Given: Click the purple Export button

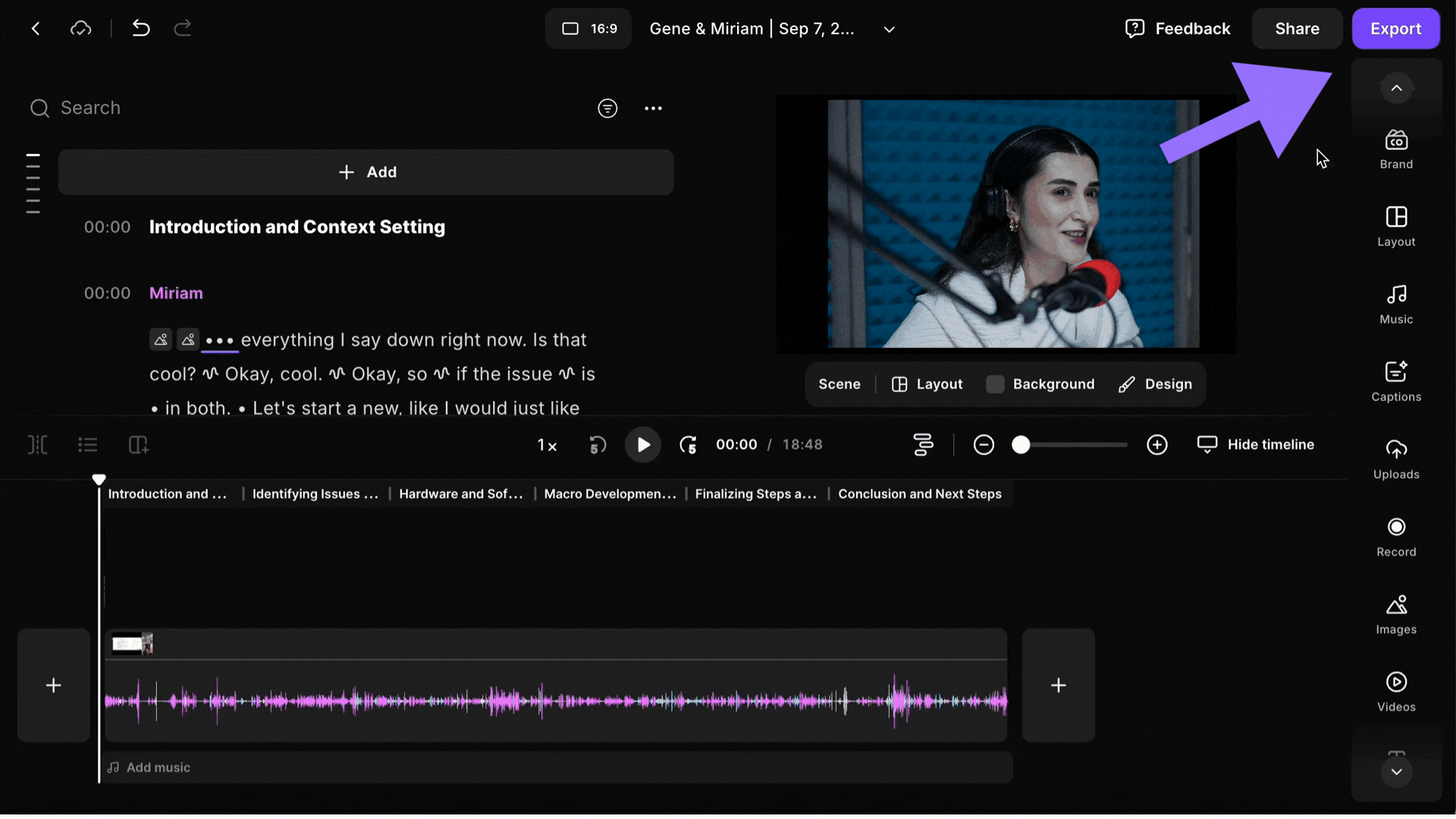Looking at the screenshot, I should 1395,29.
